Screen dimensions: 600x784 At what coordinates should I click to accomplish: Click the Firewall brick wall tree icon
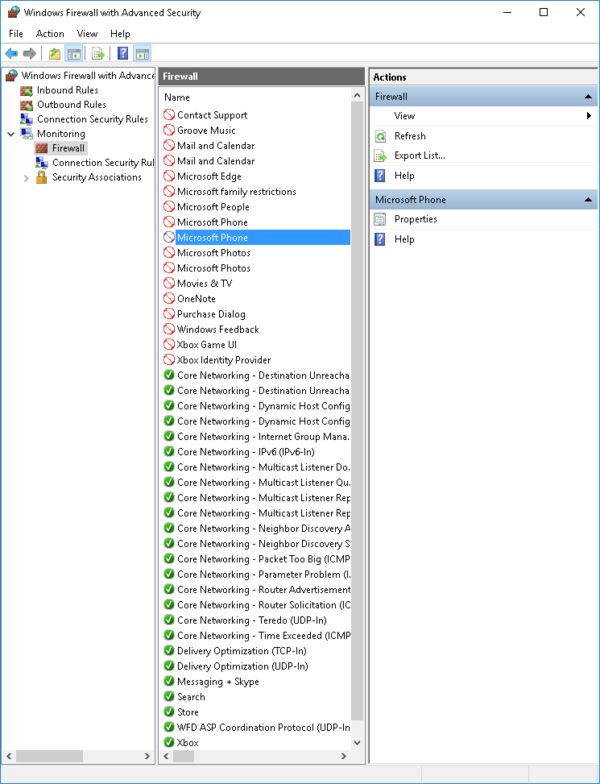[x=42, y=148]
